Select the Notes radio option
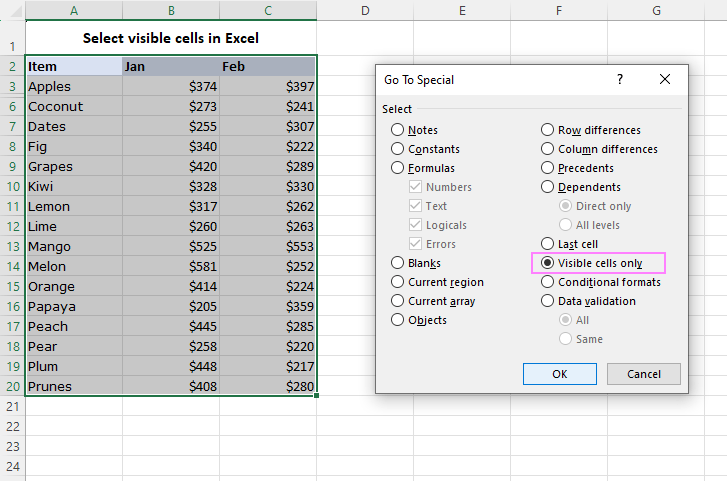The height and width of the screenshot is (481, 727). pyautogui.click(x=398, y=130)
